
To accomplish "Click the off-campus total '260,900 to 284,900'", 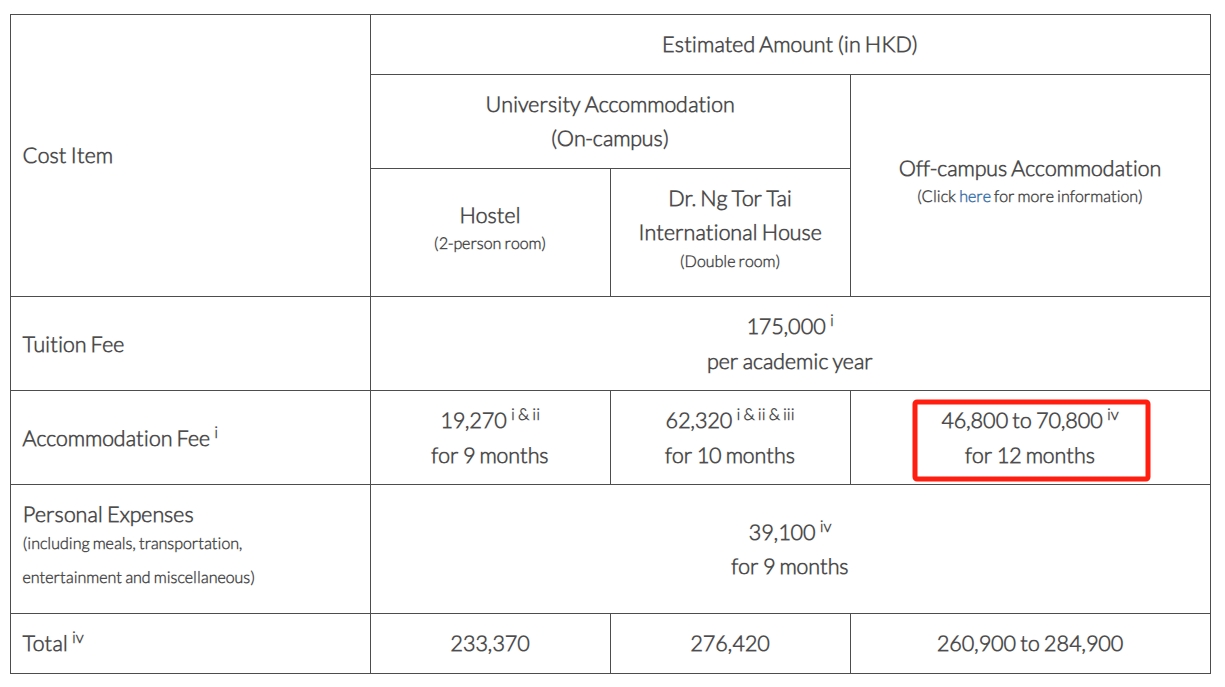I will click(1030, 644).
